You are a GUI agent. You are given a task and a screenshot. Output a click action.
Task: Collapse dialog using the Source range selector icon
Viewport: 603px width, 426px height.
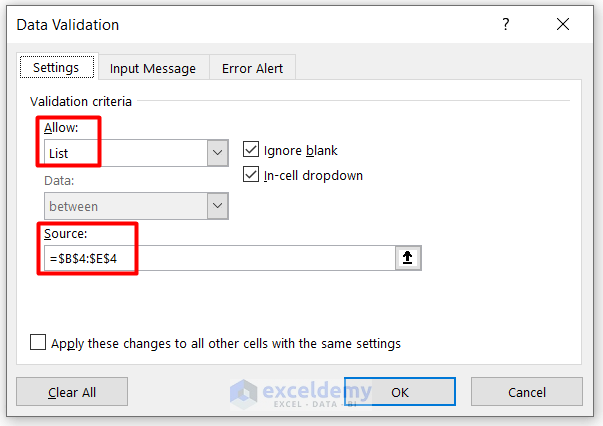point(410,258)
